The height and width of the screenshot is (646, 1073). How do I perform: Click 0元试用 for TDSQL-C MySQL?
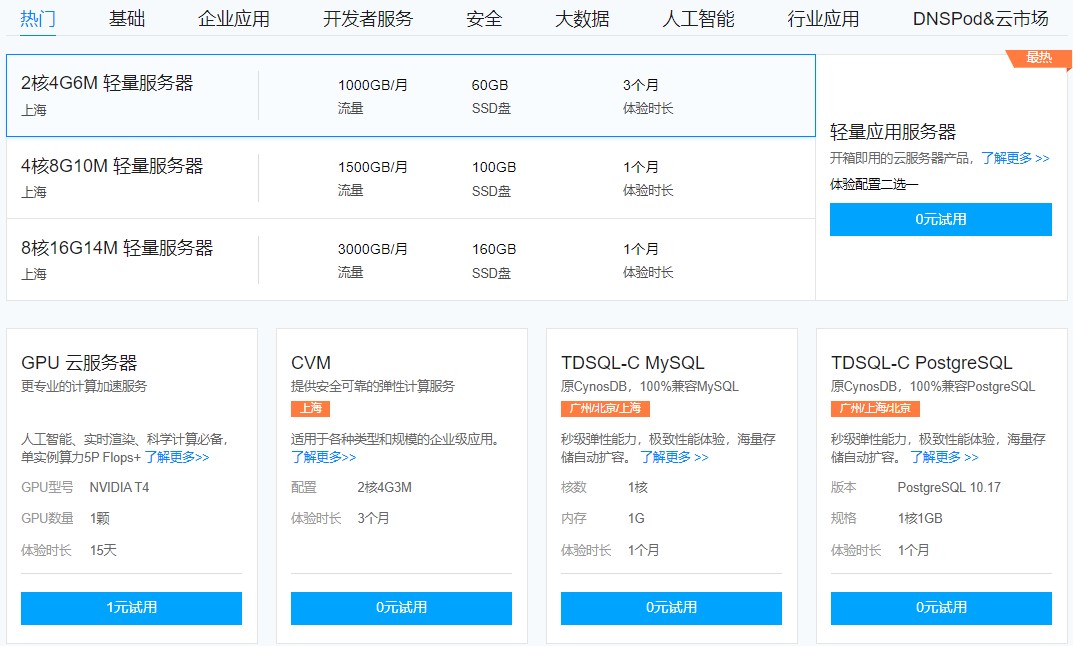coord(669,608)
